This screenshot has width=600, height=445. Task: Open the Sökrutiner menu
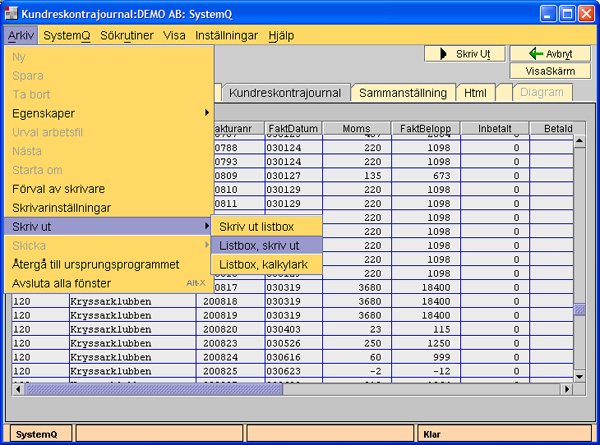pyautogui.click(x=128, y=35)
